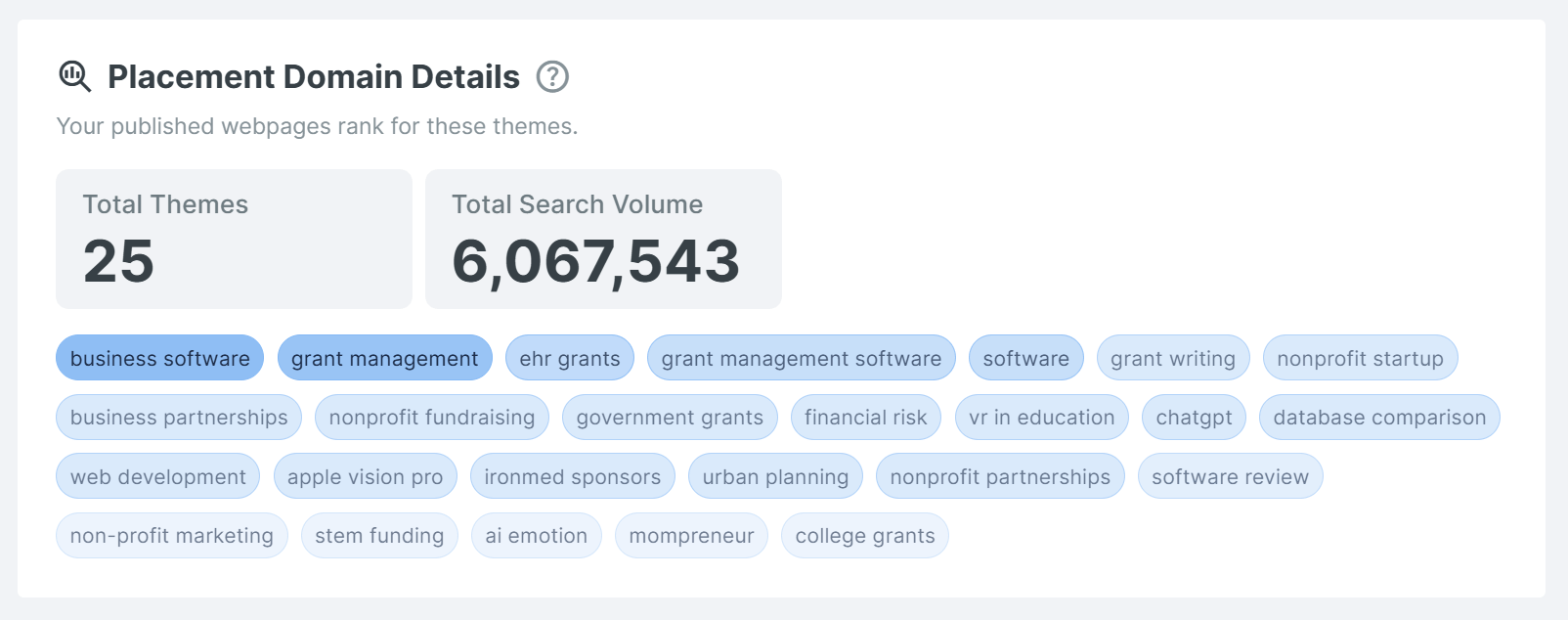Image resolution: width=1568 pixels, height=620 pixels.
Task: Click the "ehr grants" tag
Action: point(569,359)
